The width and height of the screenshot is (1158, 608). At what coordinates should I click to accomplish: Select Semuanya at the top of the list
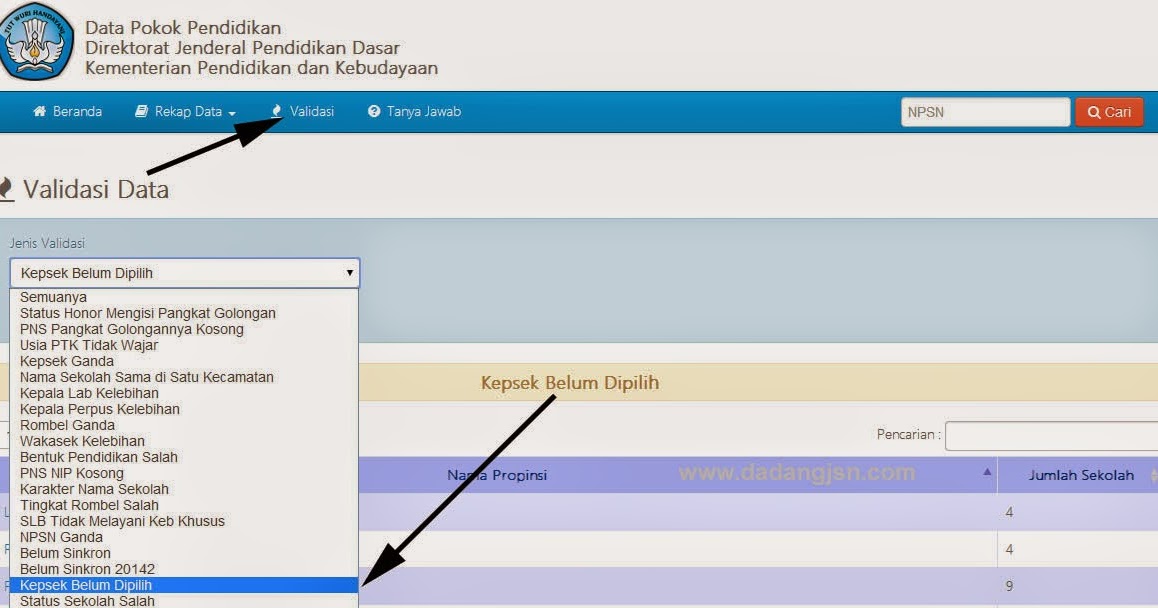point(53,296)
